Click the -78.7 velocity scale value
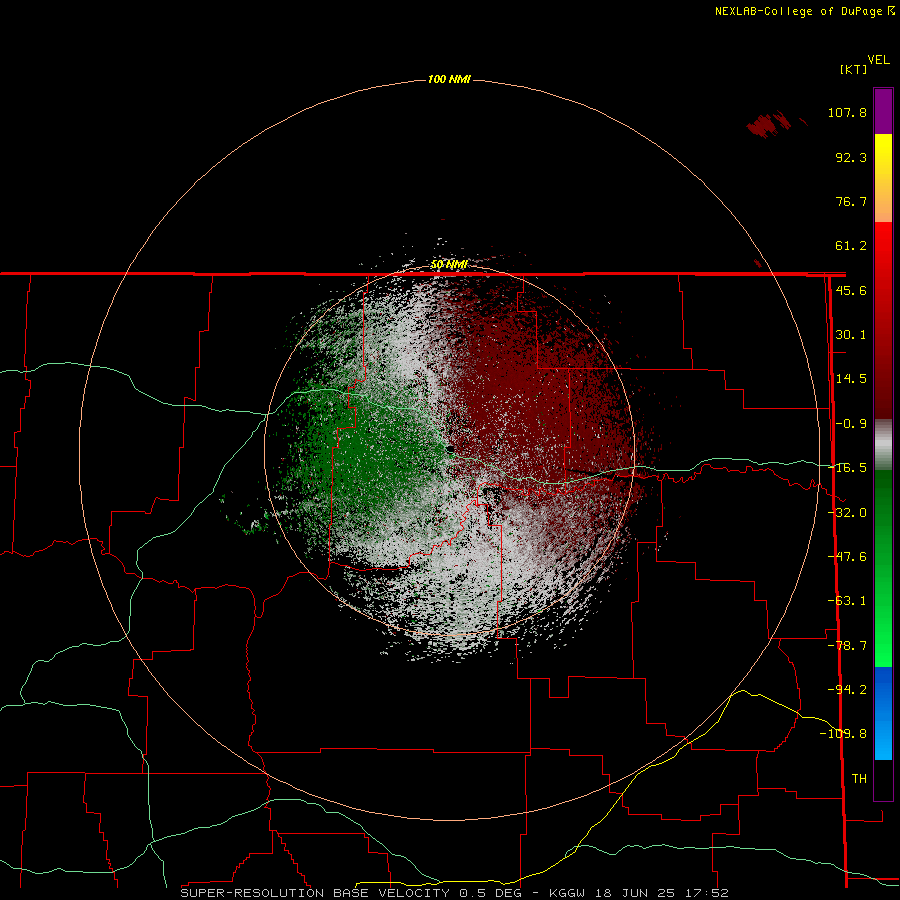900x900 pixels. tap(847, 646)
